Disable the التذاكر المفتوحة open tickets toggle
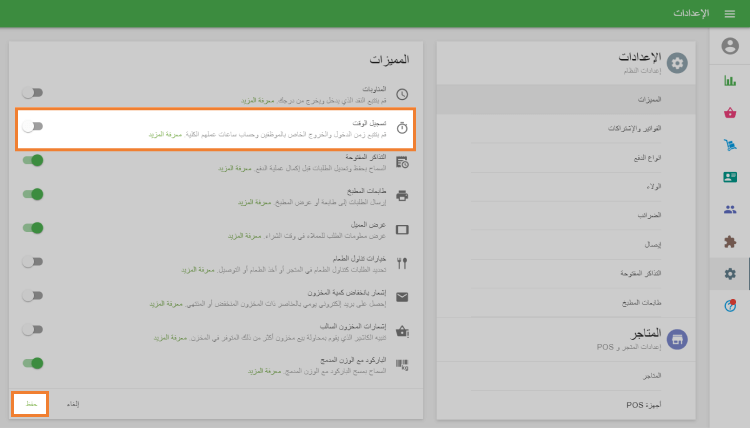 tap(33, 160)
